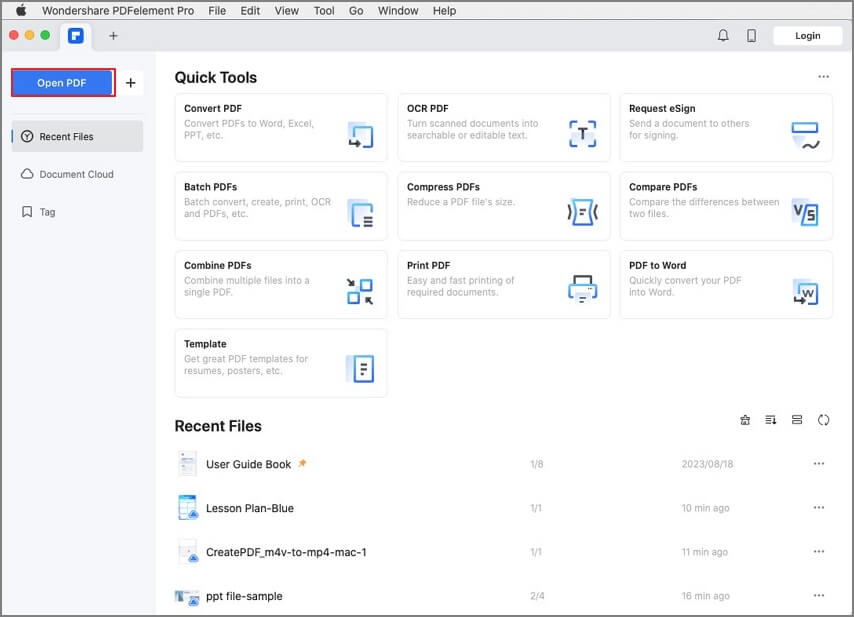Open the Combine PDFs tool
This screenshot has width=854, height=617.
pos(280,285)
